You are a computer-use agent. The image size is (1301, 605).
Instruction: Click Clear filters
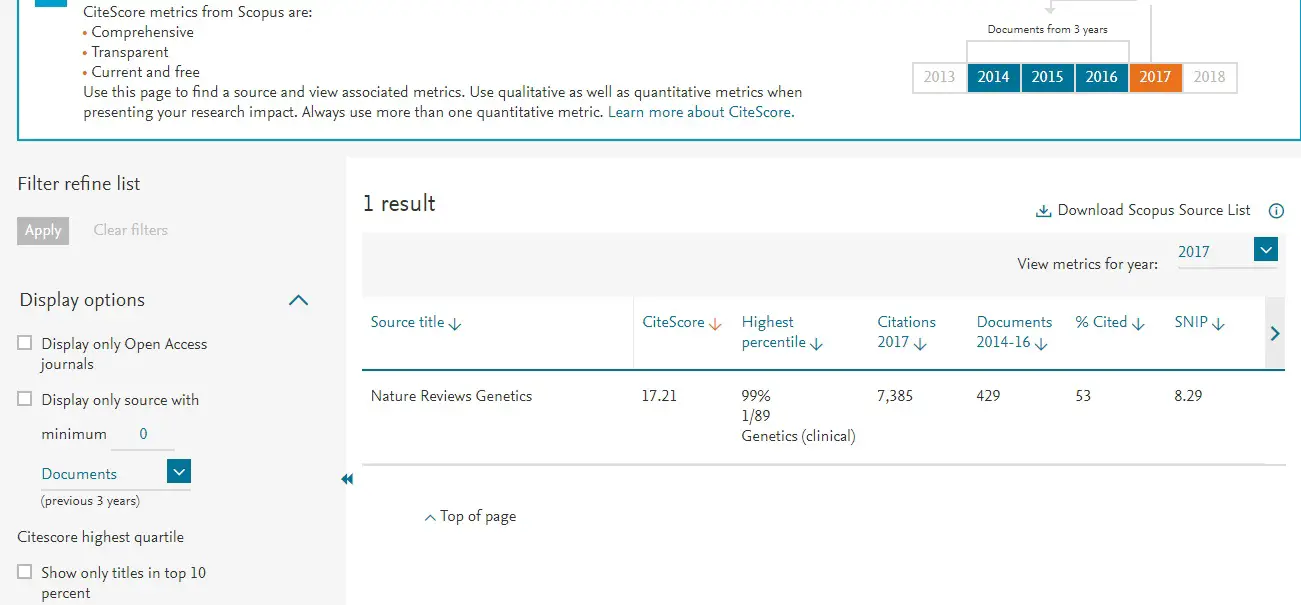tap(131, 230)
